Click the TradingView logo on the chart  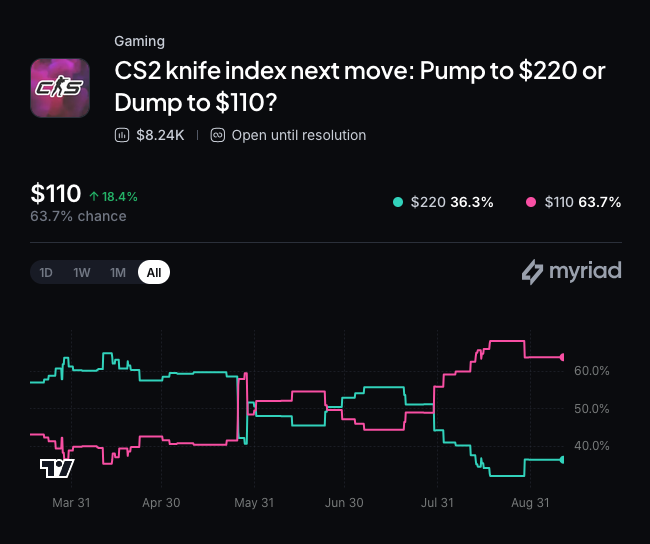57,469
